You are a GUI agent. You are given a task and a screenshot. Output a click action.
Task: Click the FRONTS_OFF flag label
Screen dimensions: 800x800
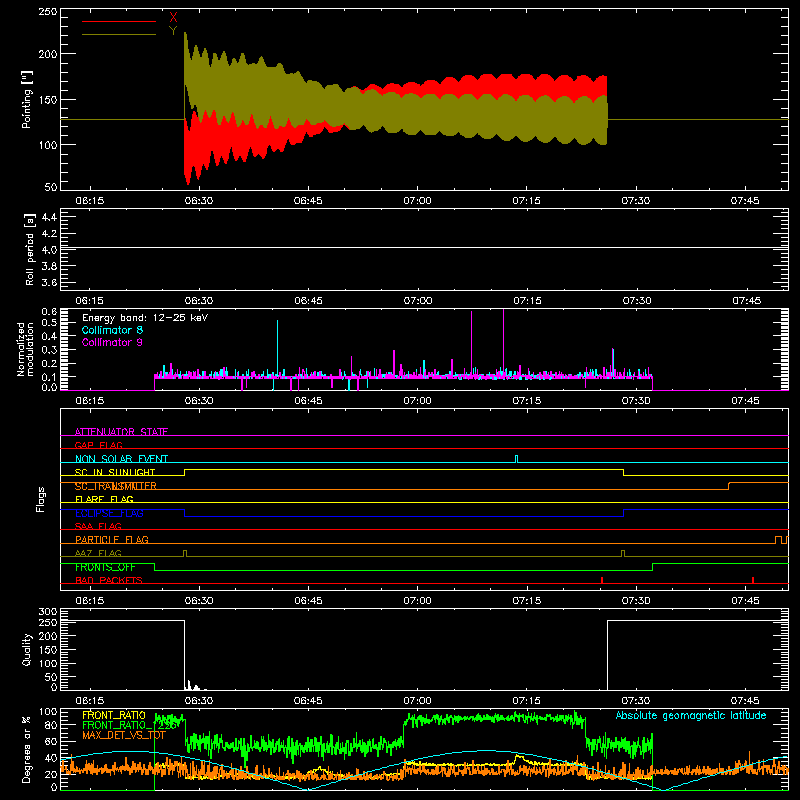coord(105,567)
